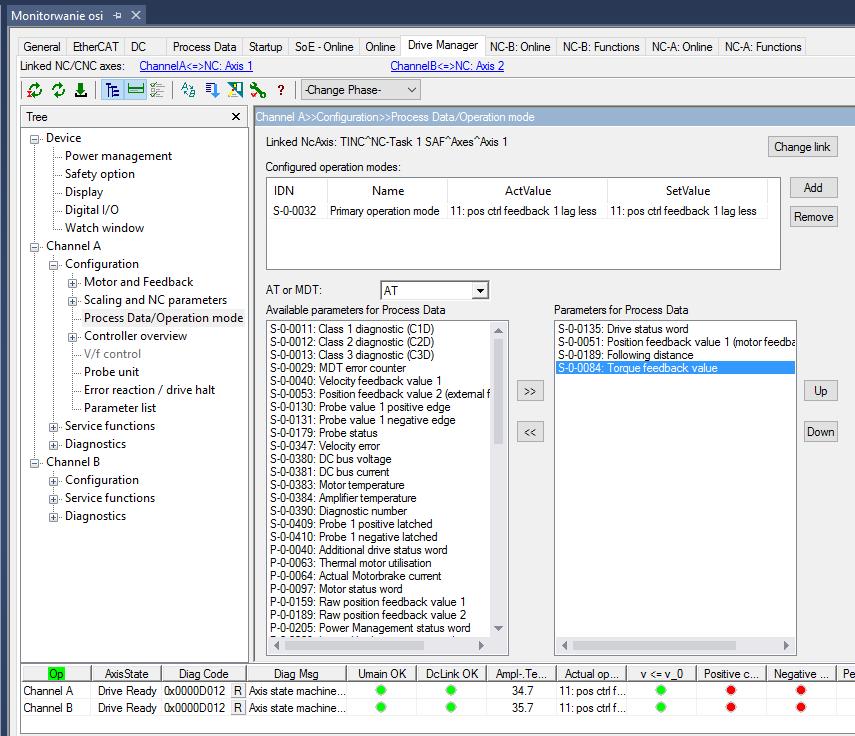
Task: Click the Add operation mode button
Action: (813, 188)
